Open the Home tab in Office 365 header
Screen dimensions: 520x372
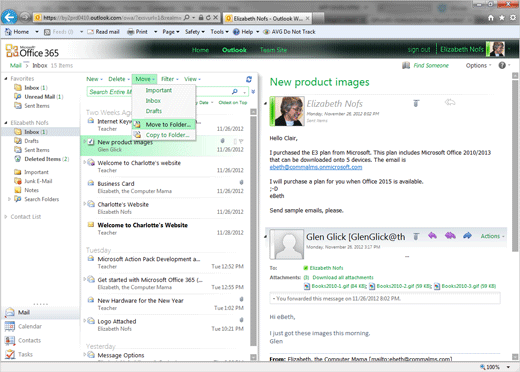tap(200, 50)
